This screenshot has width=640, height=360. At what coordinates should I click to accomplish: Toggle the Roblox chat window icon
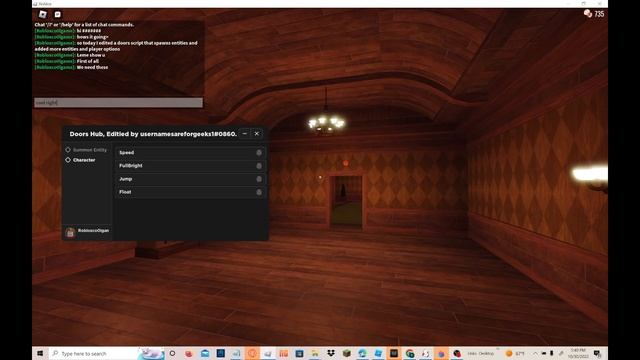pos(58,14)
